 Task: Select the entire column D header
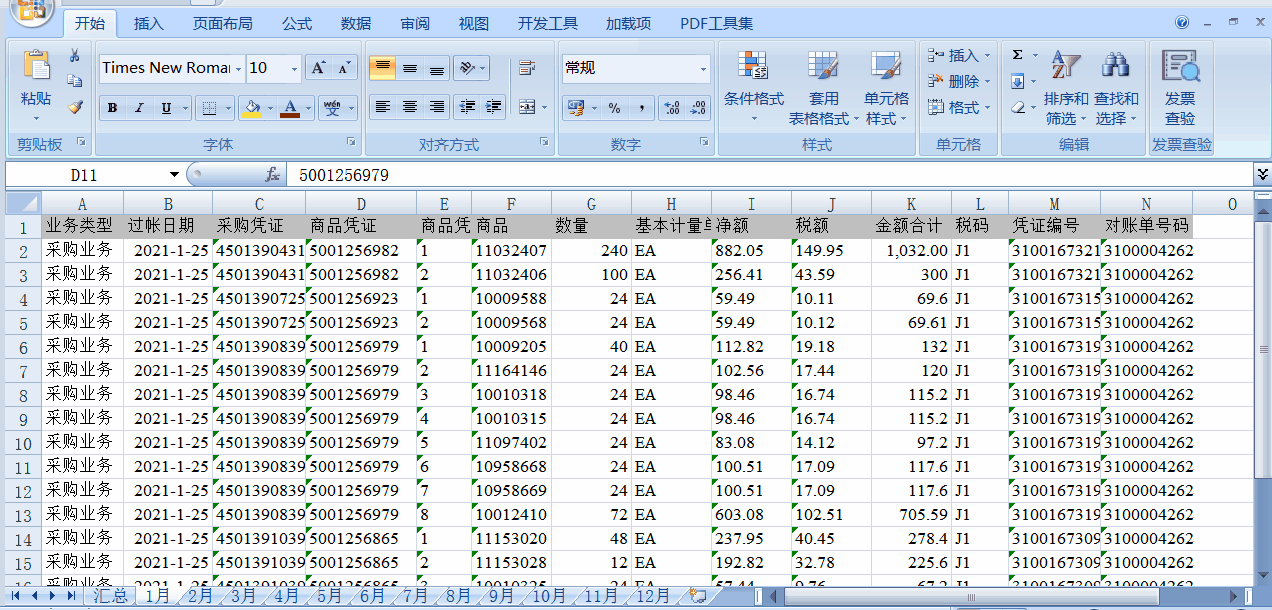tap(361, 204)
